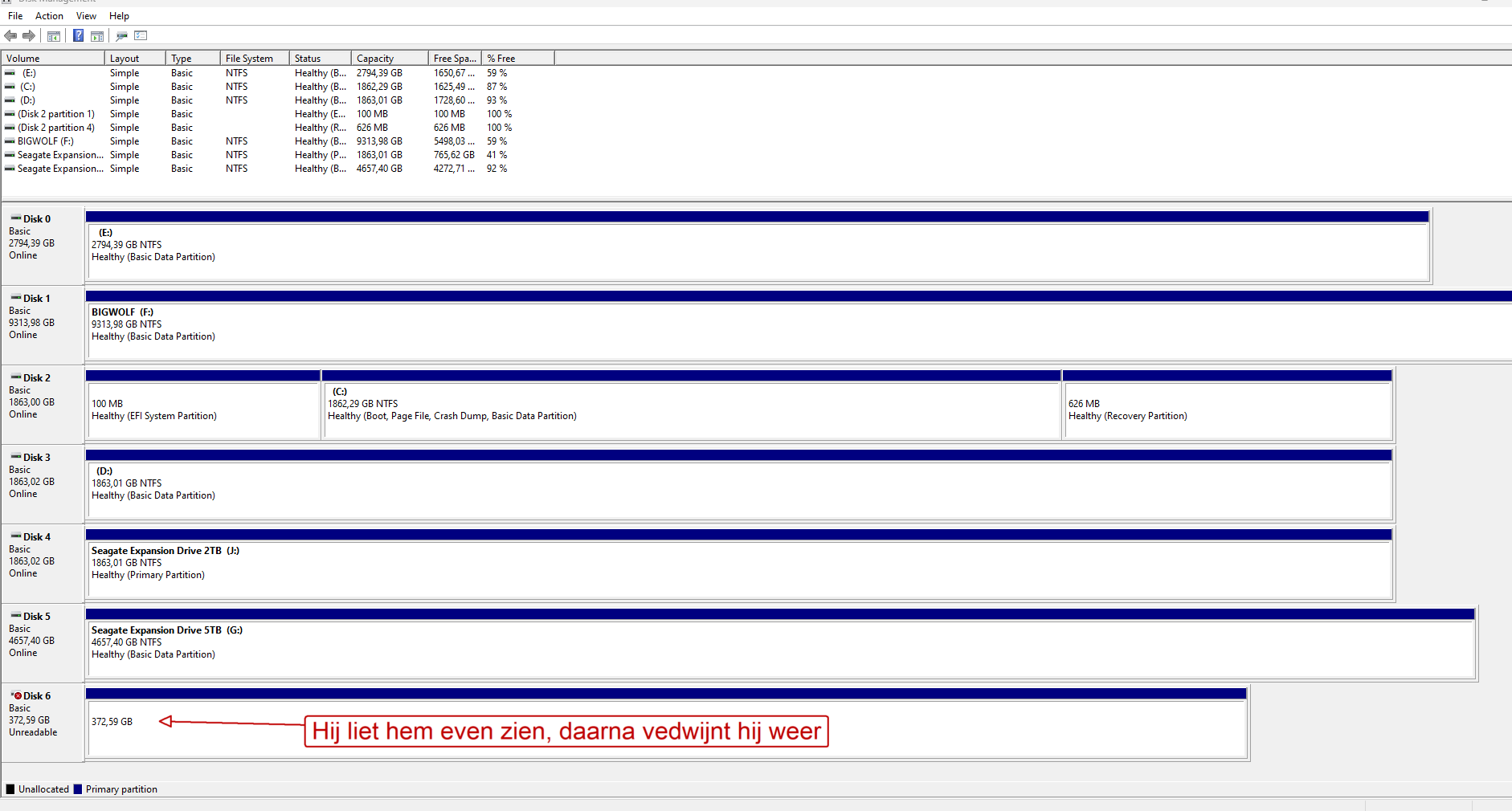Open the File menu
Screen dimensions: 1512x811
pyautogui.click(x=15, y=16)
